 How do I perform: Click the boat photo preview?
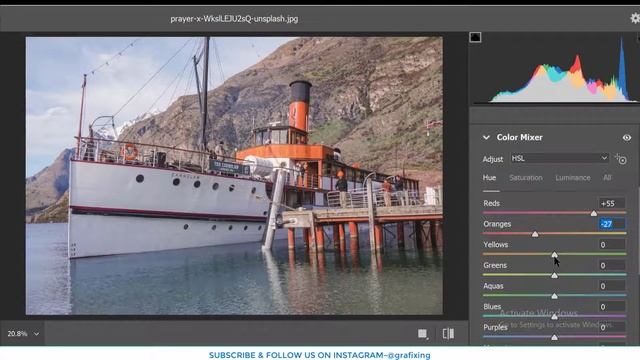234,176
